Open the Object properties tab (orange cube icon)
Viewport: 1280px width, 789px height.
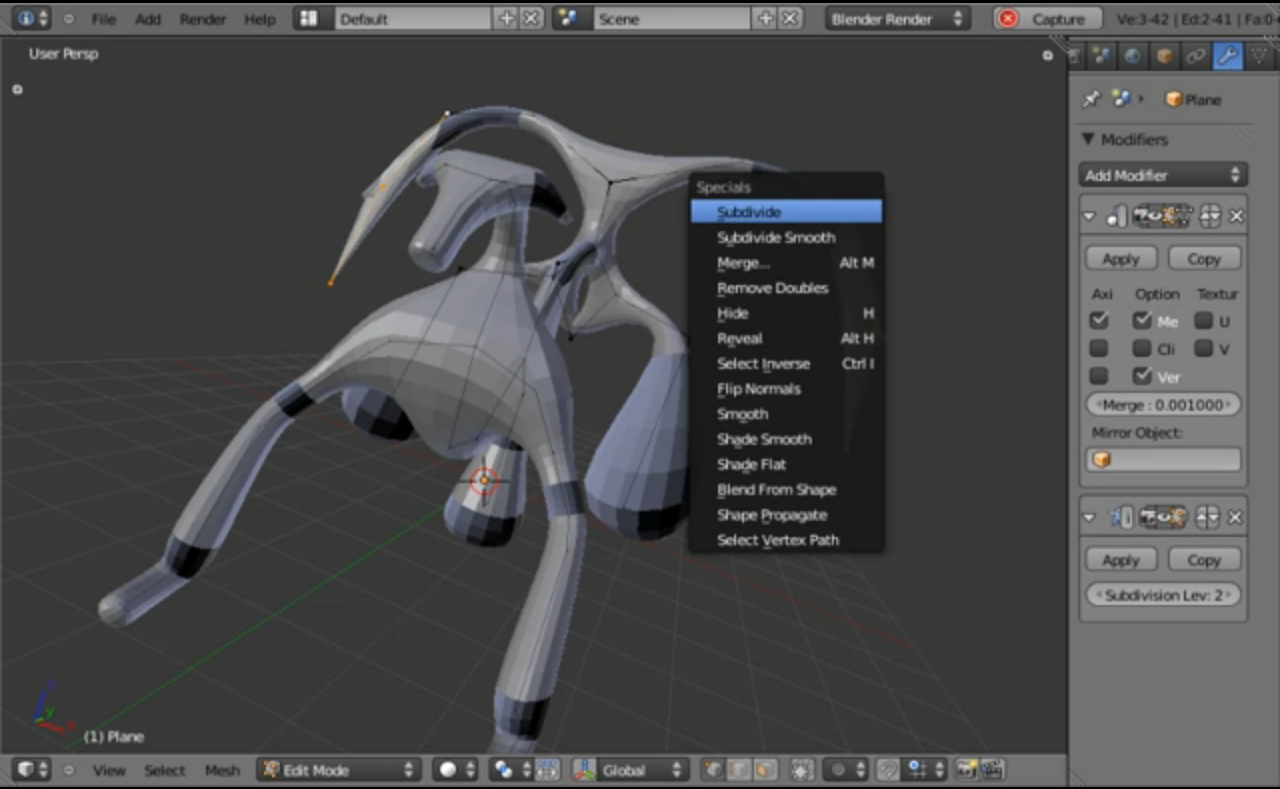point(1163,55)
